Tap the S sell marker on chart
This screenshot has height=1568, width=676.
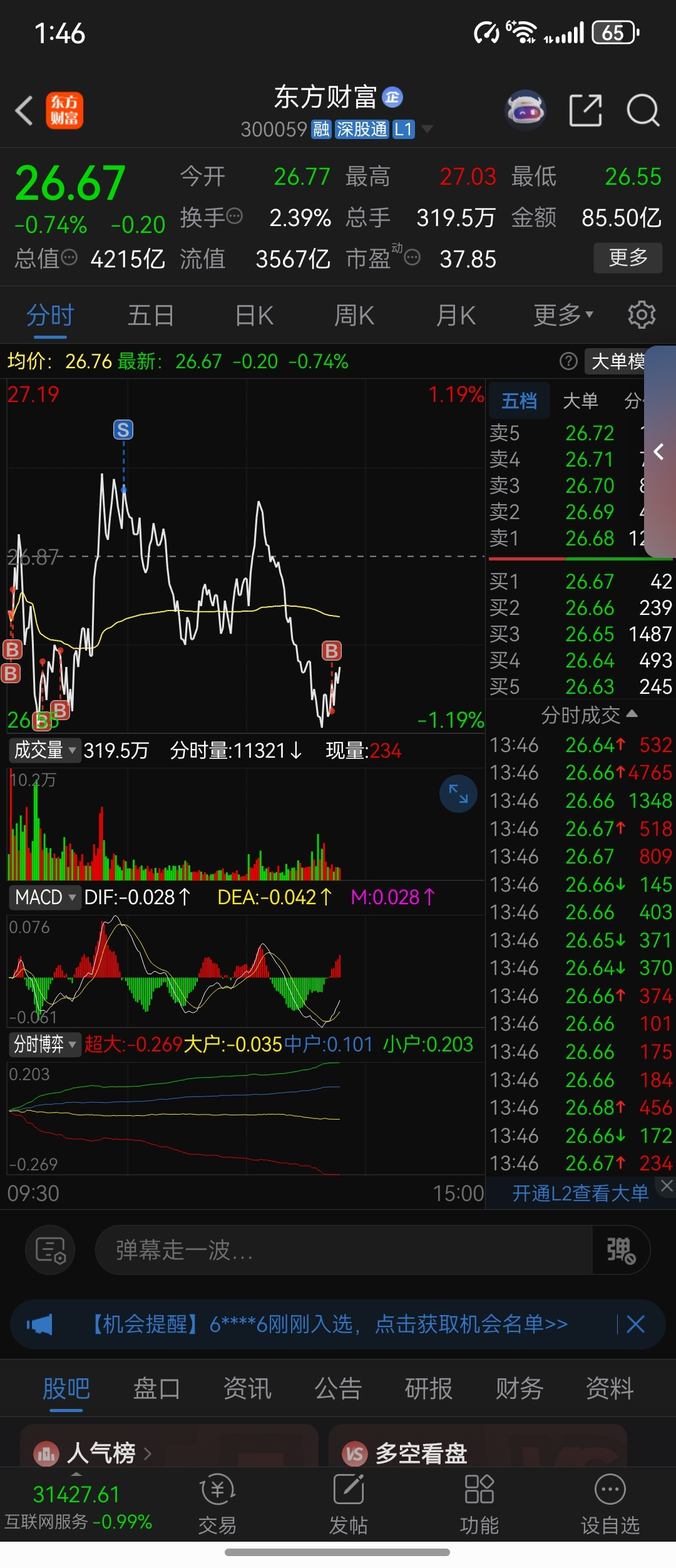(123, 430)
